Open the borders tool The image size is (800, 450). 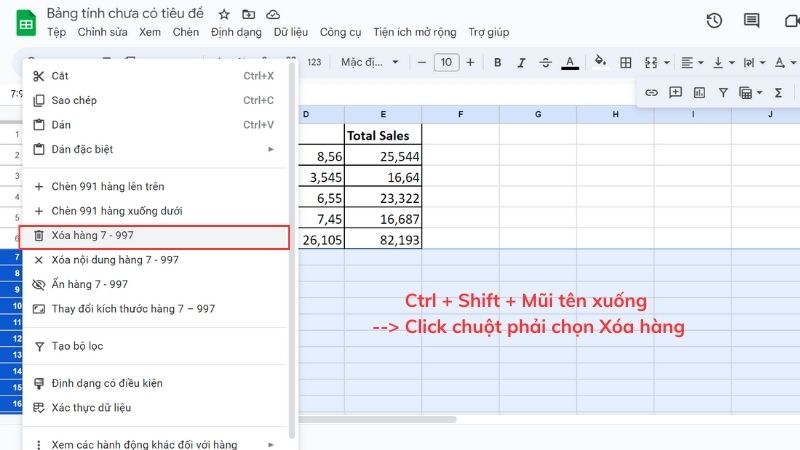pyautogui.click(x=626, y=62)
